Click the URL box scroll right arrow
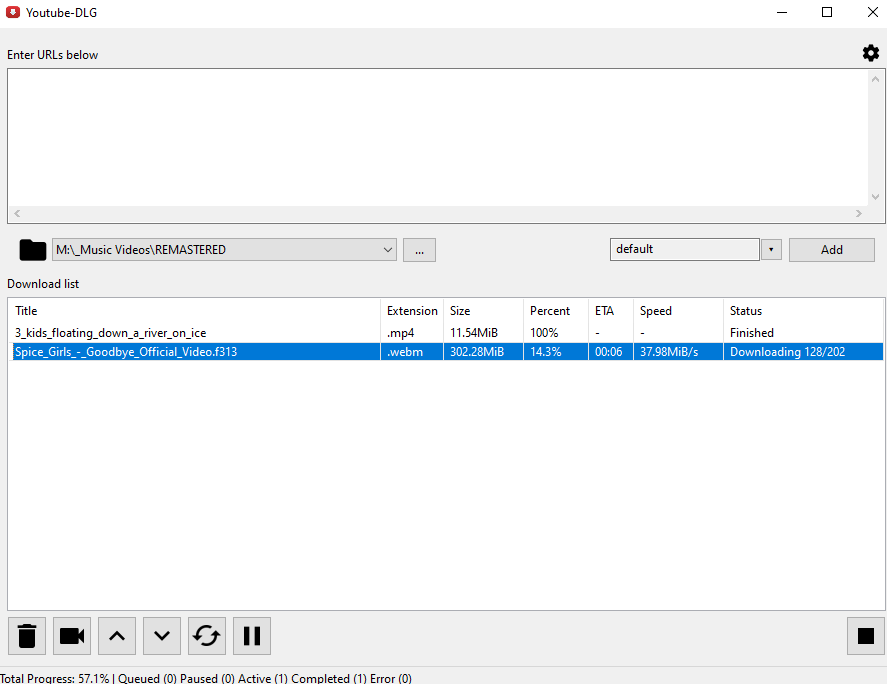This screenshot has width=887, height=684. (x=859, y=213)
